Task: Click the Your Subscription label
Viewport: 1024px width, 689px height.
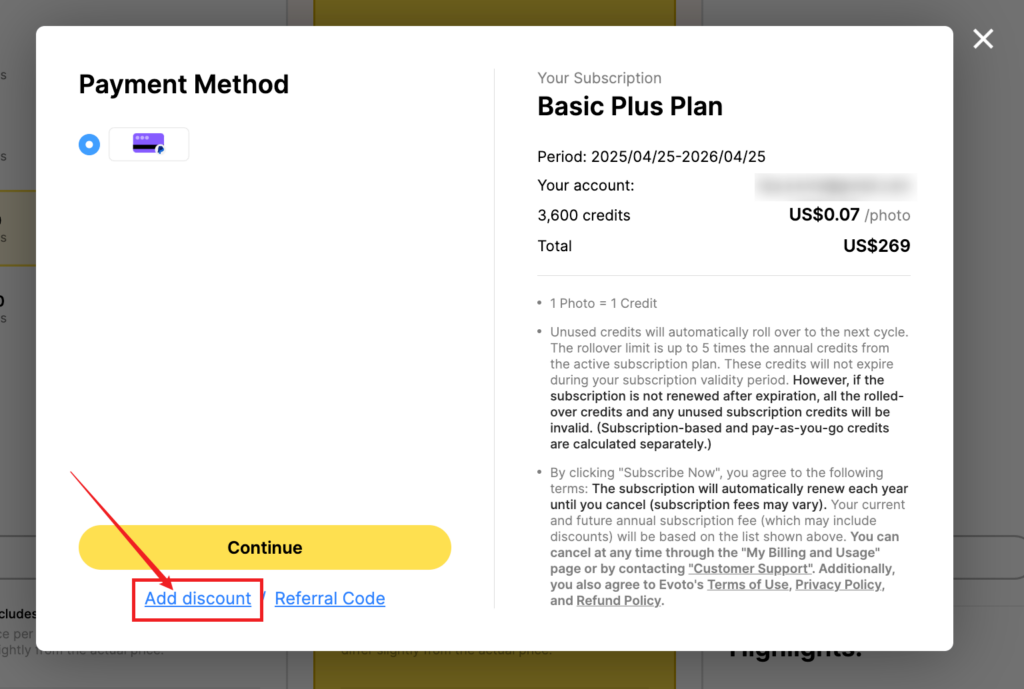Action: pos(600,78)
